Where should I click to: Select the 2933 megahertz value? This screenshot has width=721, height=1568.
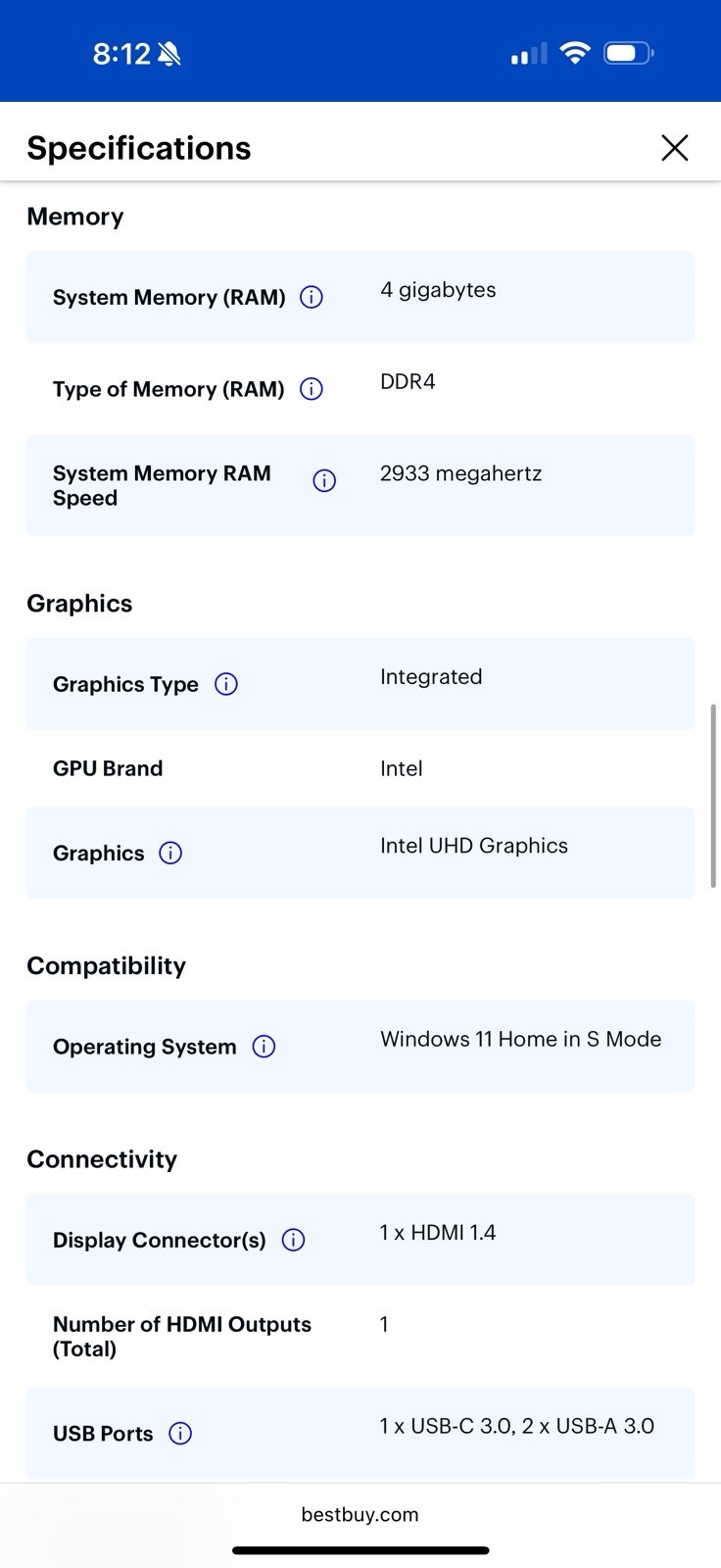pyautogui.click(x=460, y=473)
